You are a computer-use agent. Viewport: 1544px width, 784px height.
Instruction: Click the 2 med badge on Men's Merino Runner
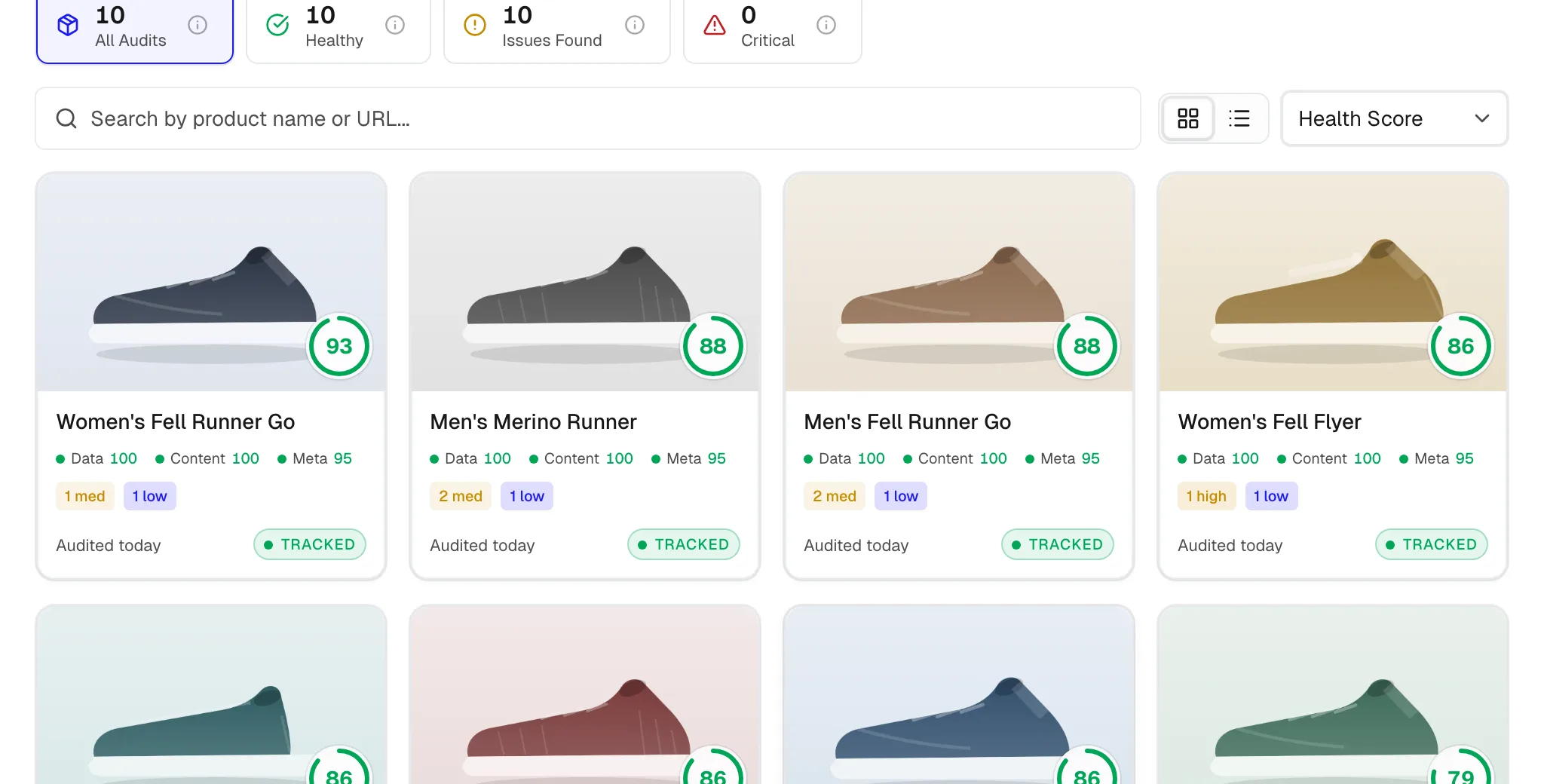tap(461, 496)
